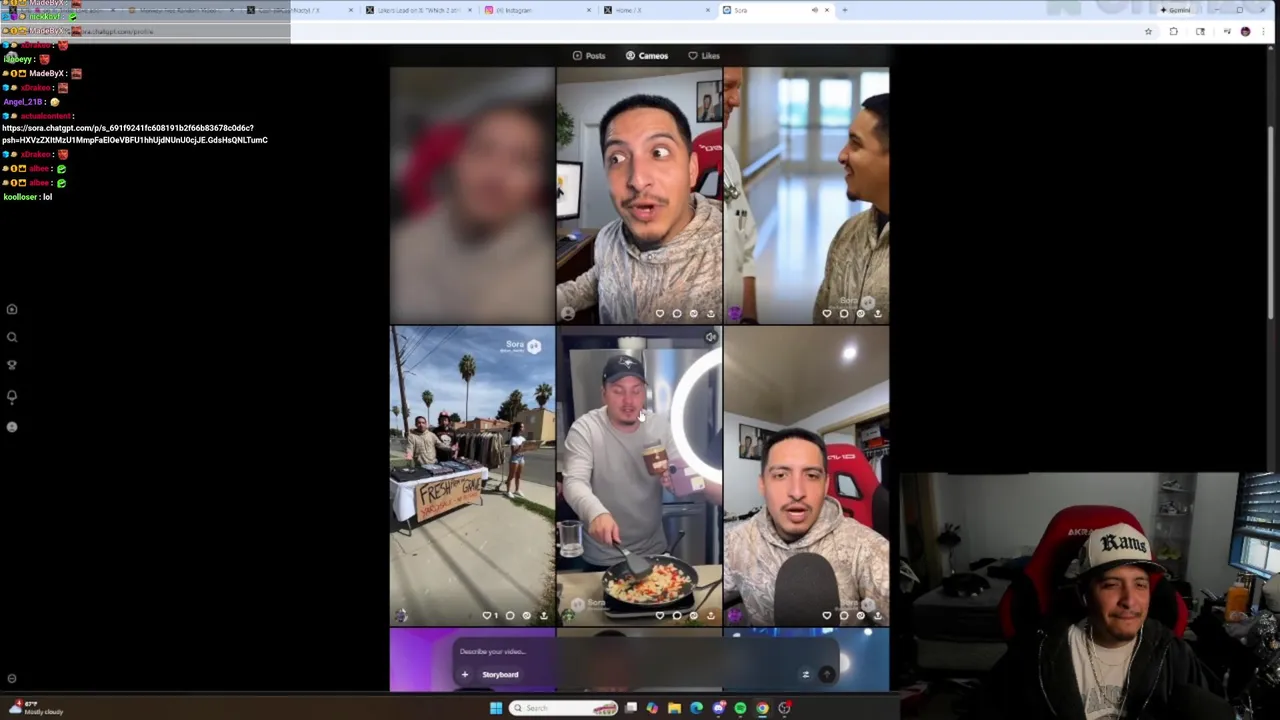1280x720 pixels.
Task: Like the talking-man video in the top row
Action: coord(659,314)
